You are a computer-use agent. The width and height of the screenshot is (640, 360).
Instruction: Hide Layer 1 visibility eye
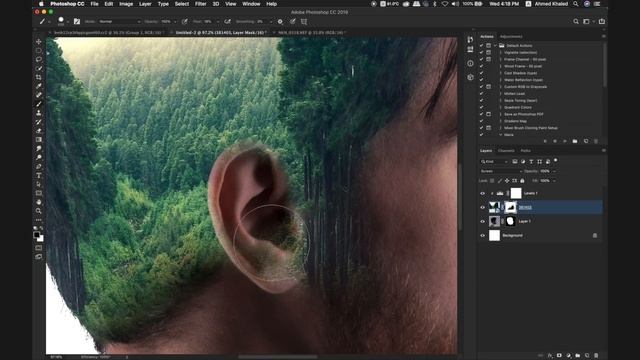click(x=482, y=221)
